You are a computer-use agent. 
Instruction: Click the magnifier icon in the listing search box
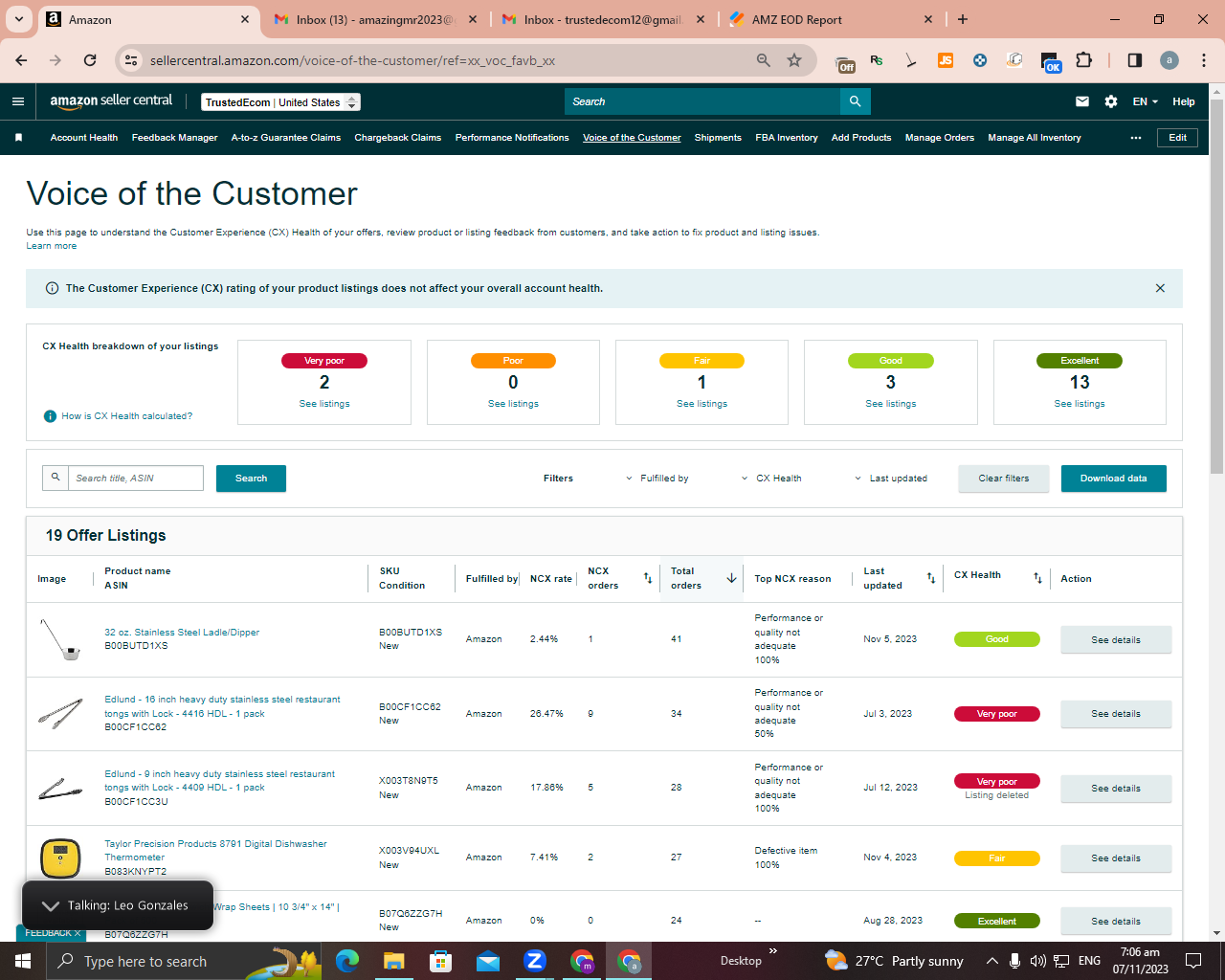tap(56, 478)
